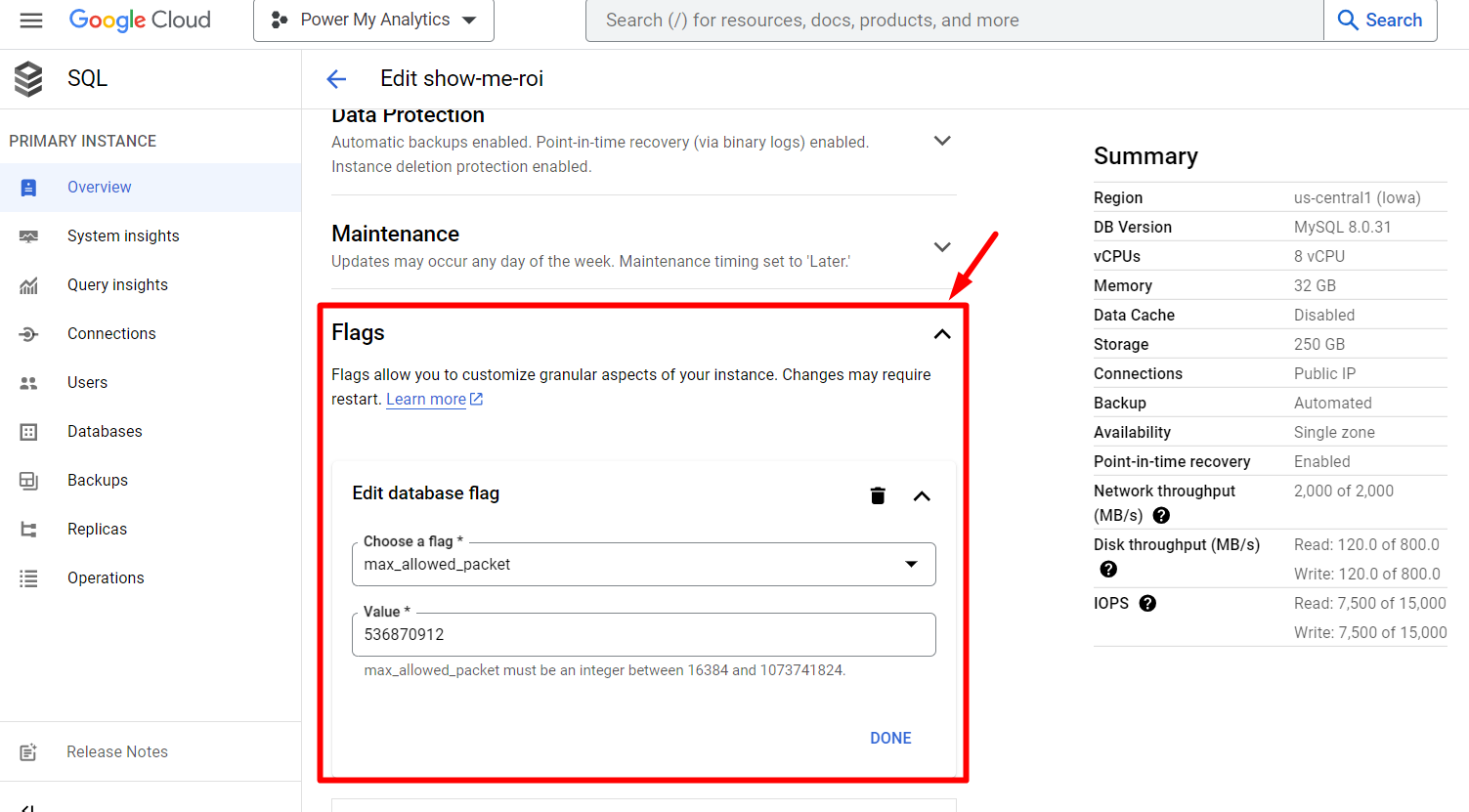1469x812 pixels.
Task: Expand the Maintenance section
Action: [942, 247]
